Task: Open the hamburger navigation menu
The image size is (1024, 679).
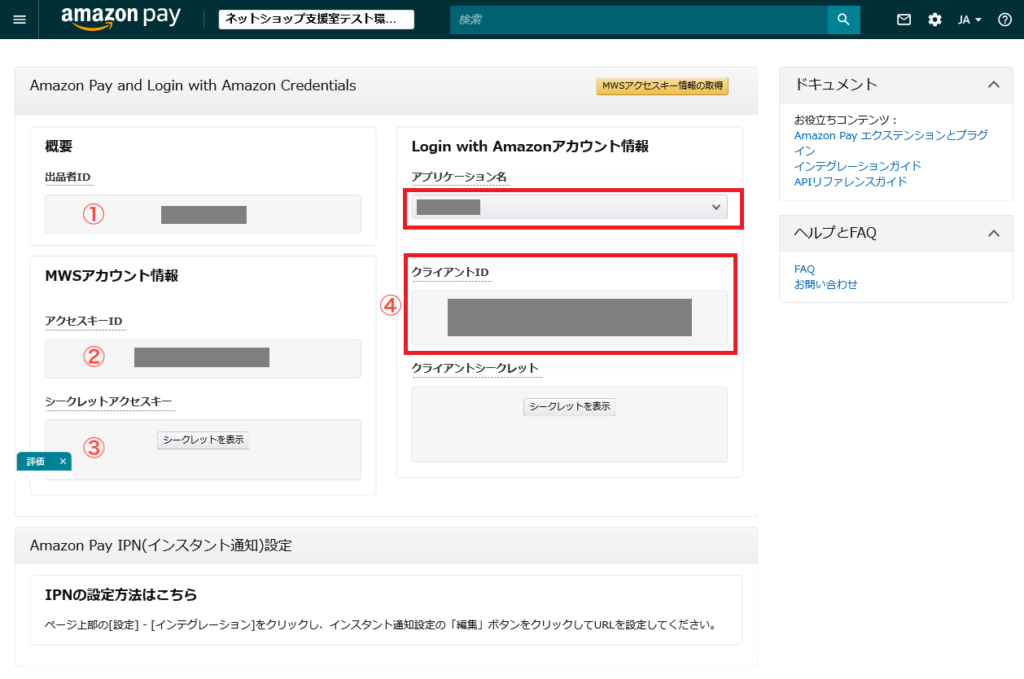Action: coord(19,20)
